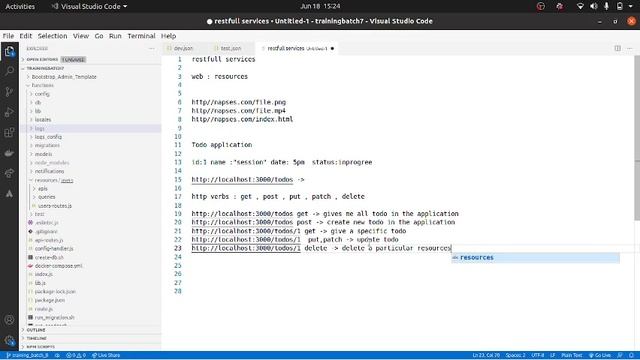Open the editor More Actions ellipsis

(630, 48)
